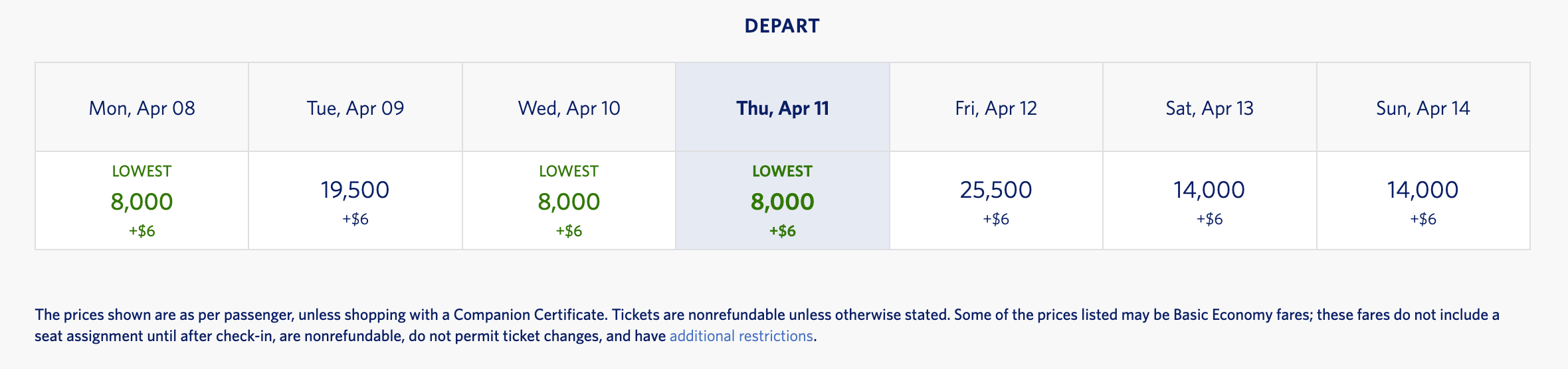Click the +$6 fee under Sunday

(x=1423, y=219)
